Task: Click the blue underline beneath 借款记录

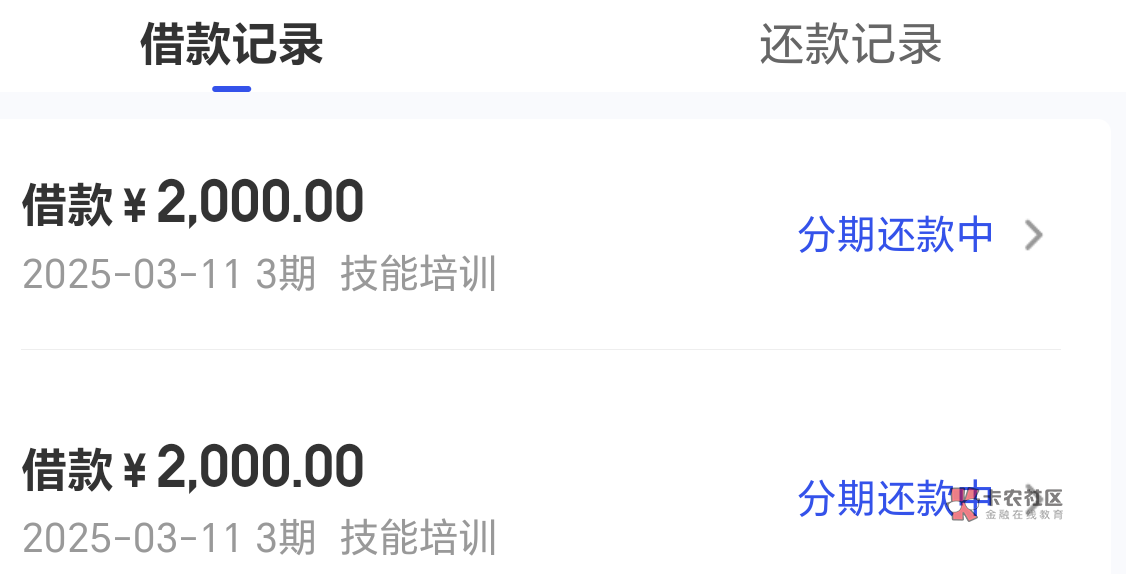Action: point(231,89)
